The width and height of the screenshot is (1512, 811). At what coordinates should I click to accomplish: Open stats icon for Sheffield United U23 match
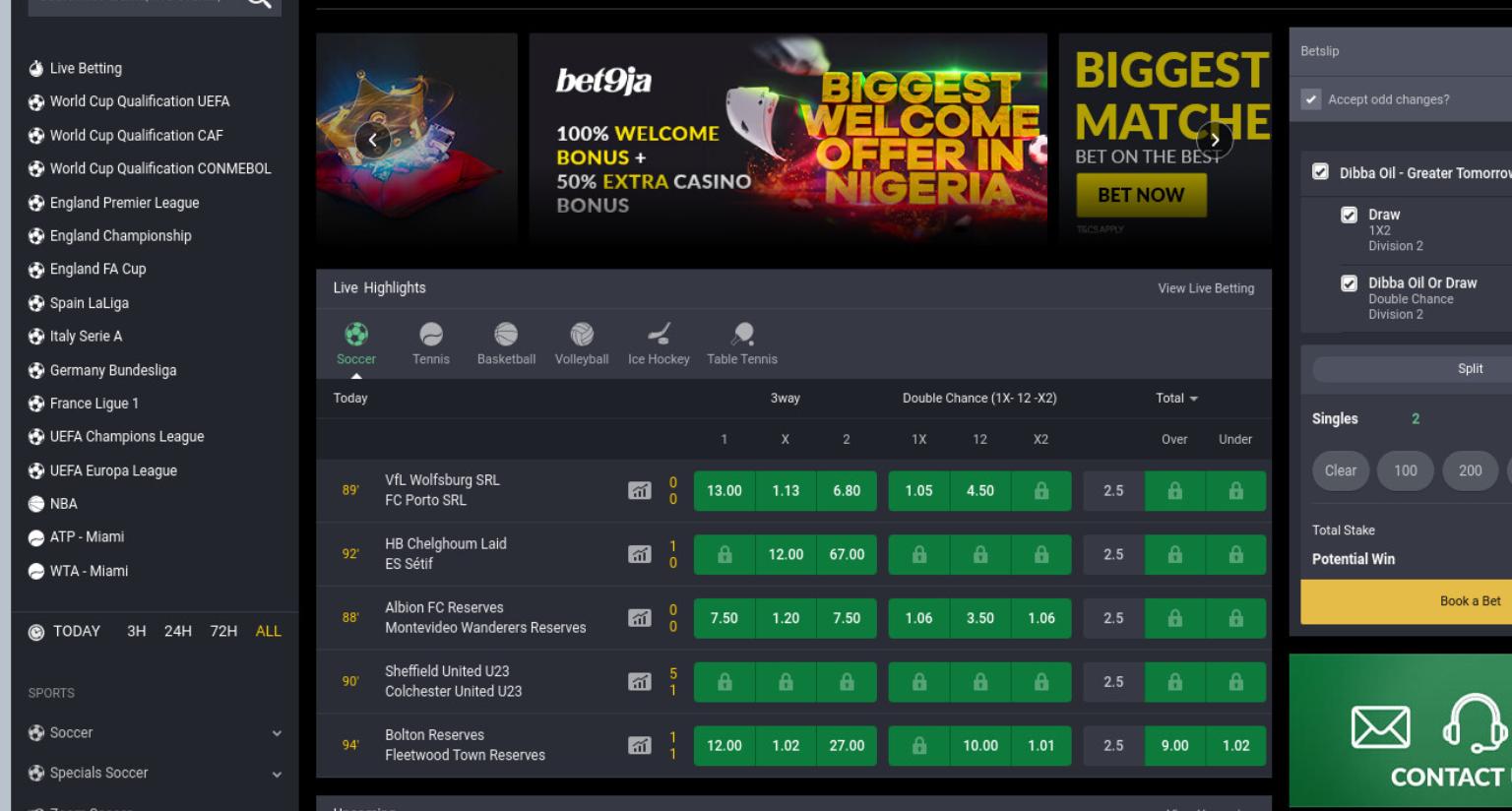[x=640, y=681]
